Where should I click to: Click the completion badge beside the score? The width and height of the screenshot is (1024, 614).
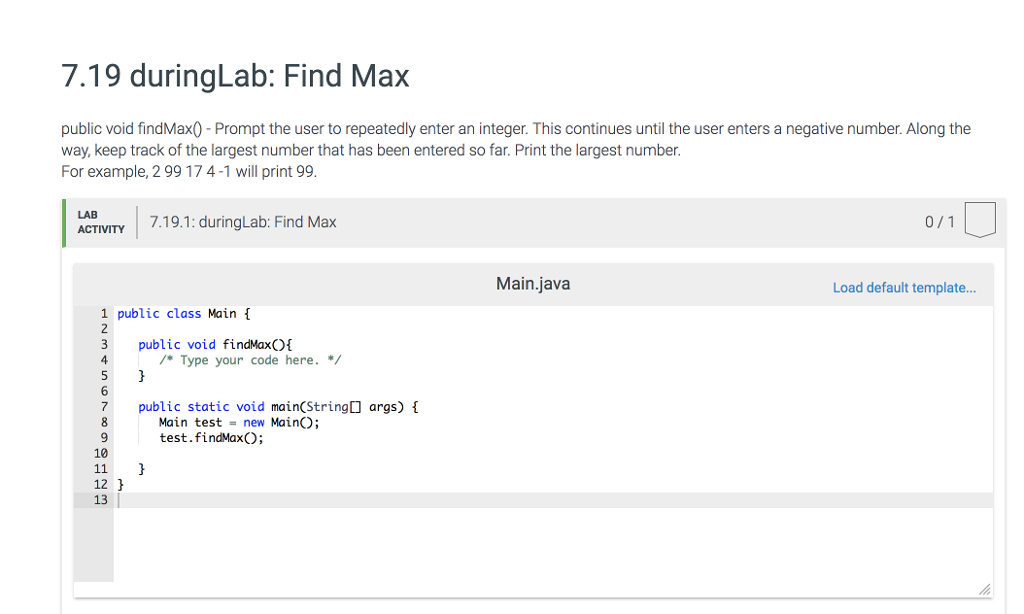tap(979, 221)
